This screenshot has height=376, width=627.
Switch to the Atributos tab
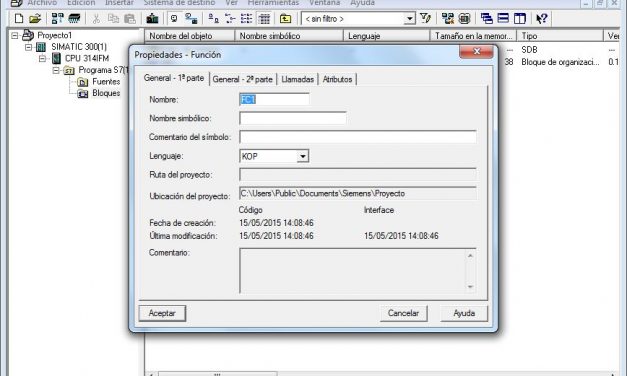[337, 79]
